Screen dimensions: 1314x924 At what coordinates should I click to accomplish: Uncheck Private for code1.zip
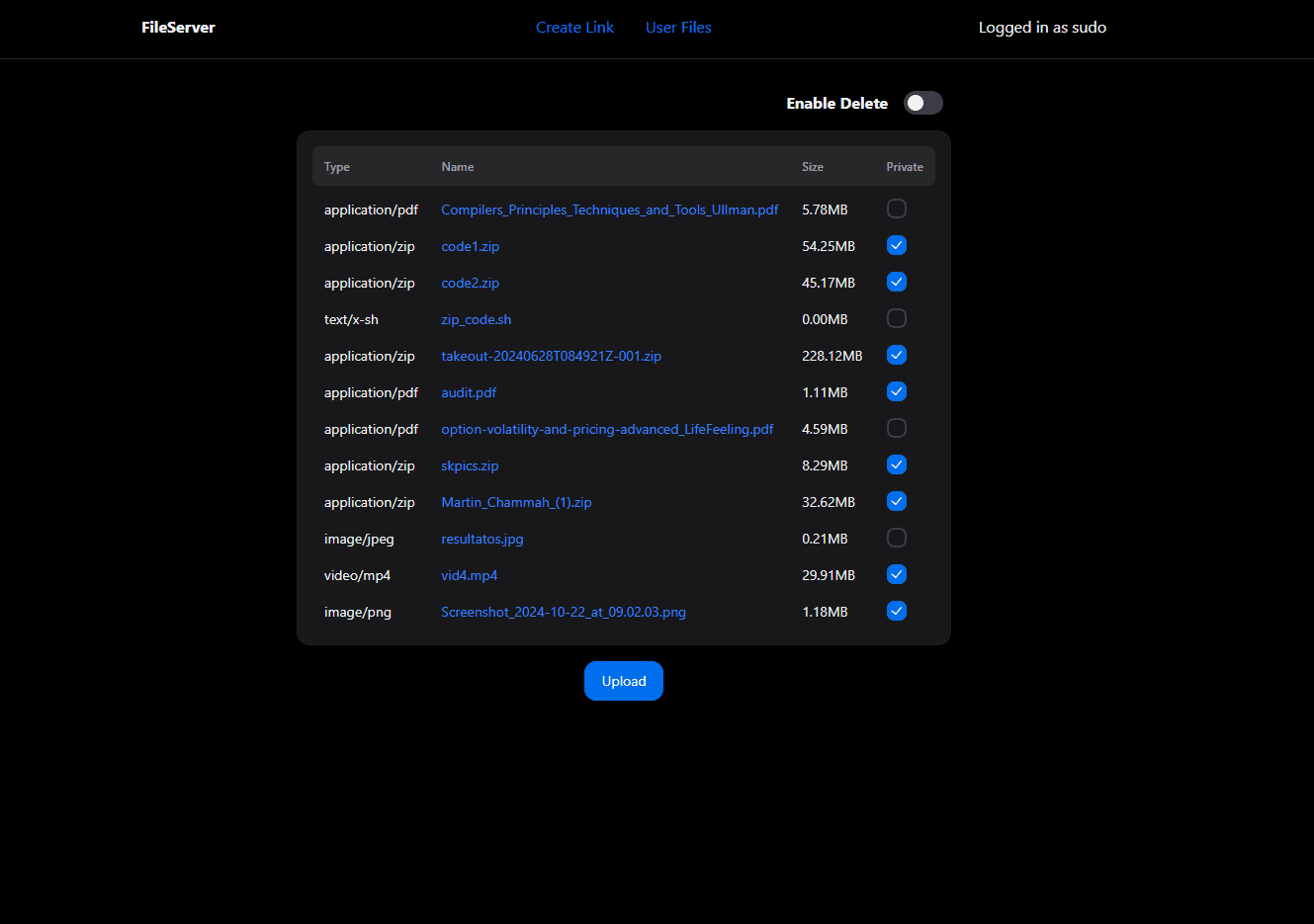[x=896, y=245]
